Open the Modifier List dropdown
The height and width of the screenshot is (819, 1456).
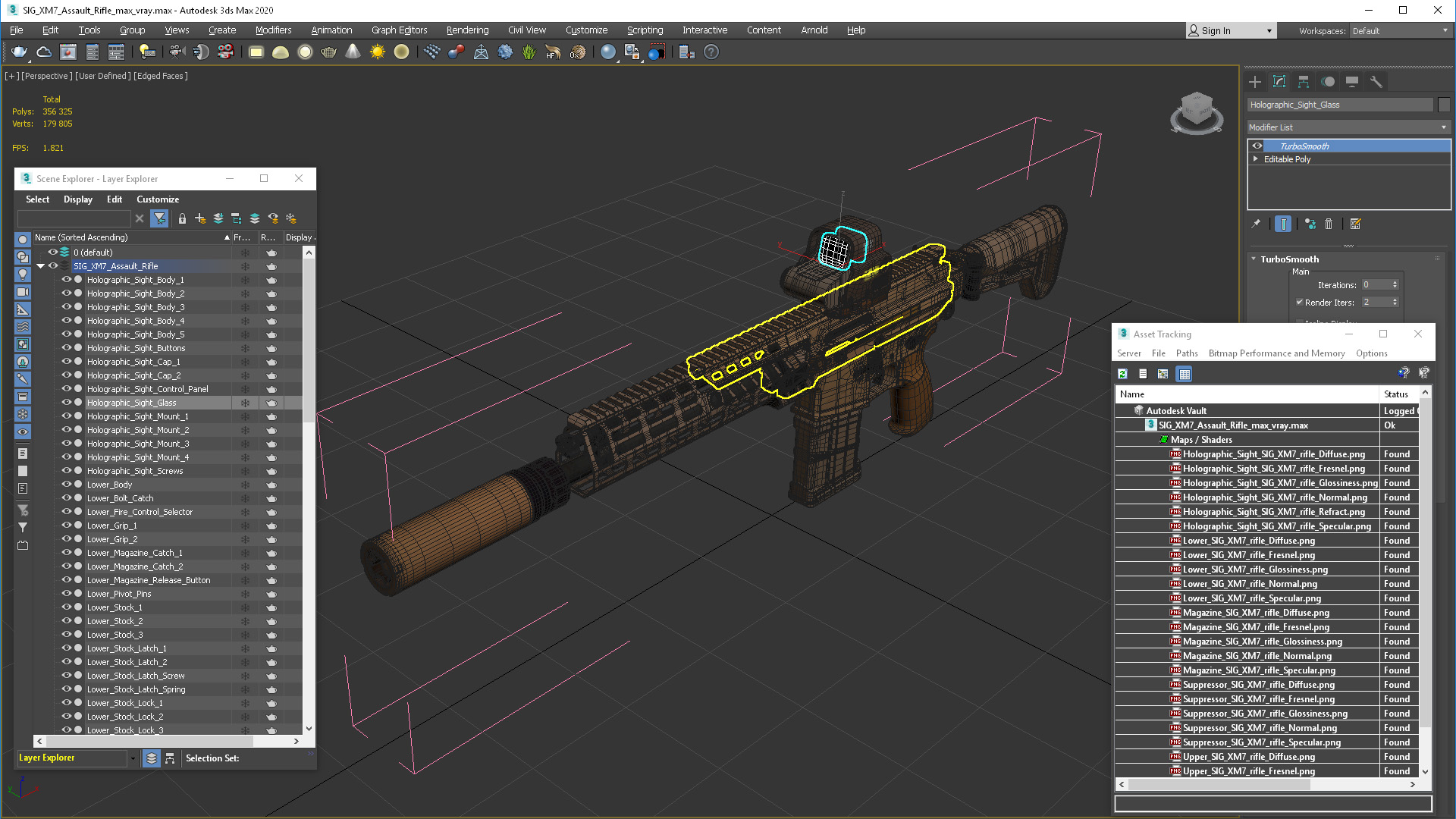1349,127
